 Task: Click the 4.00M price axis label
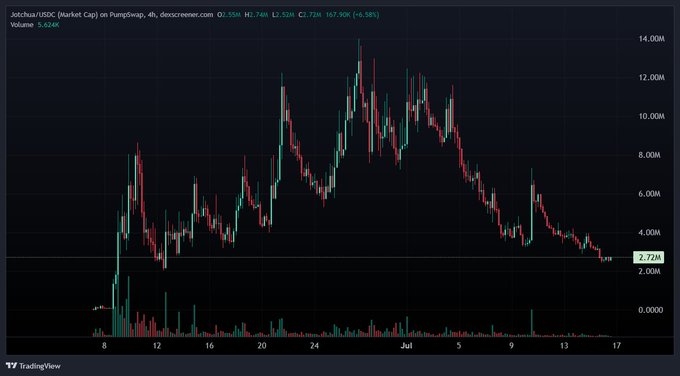point(650,232)
